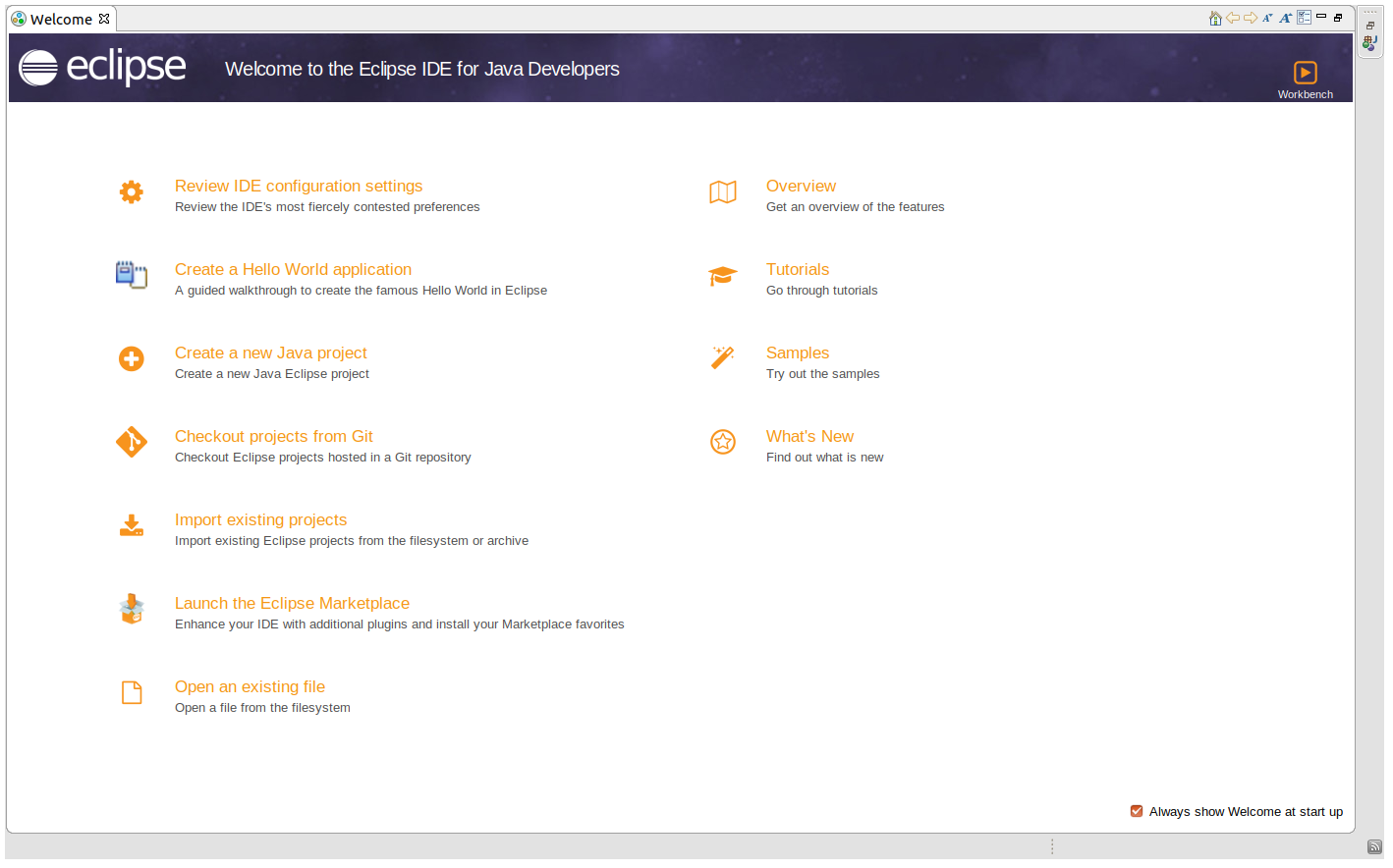
Task: Reduce the Welcome page font size
Action: [x=1267, y=18]
